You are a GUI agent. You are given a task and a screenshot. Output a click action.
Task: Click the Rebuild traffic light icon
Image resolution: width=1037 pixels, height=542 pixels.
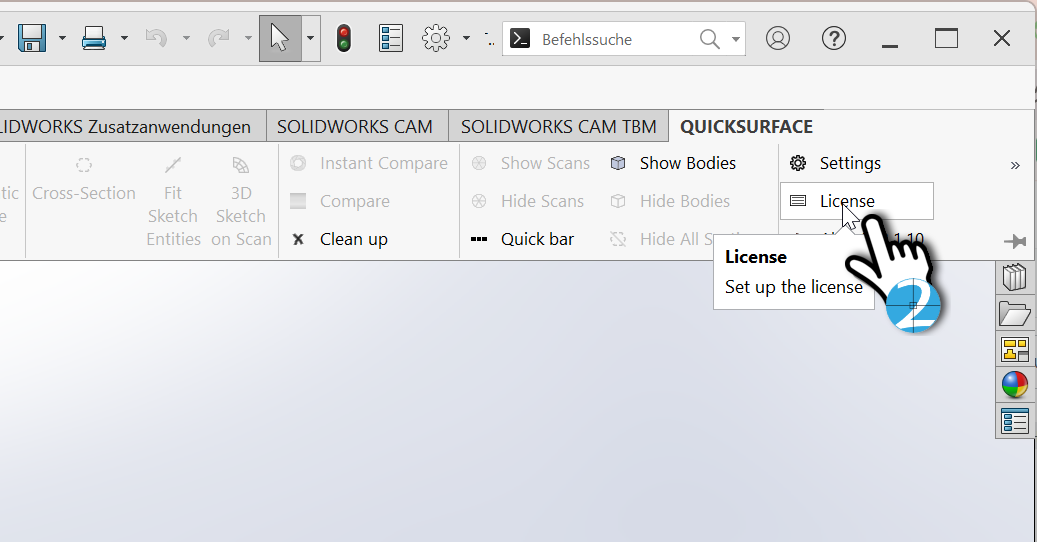point(343,38)
